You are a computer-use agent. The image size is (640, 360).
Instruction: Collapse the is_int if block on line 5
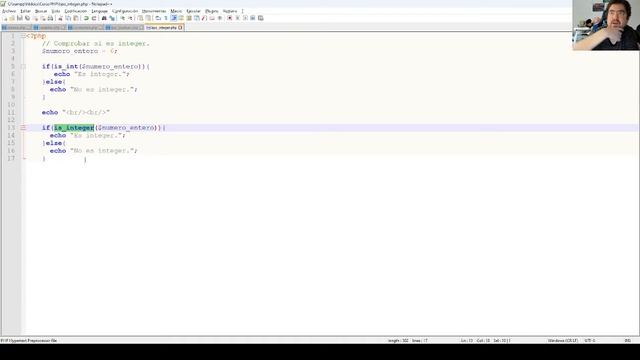23,67
